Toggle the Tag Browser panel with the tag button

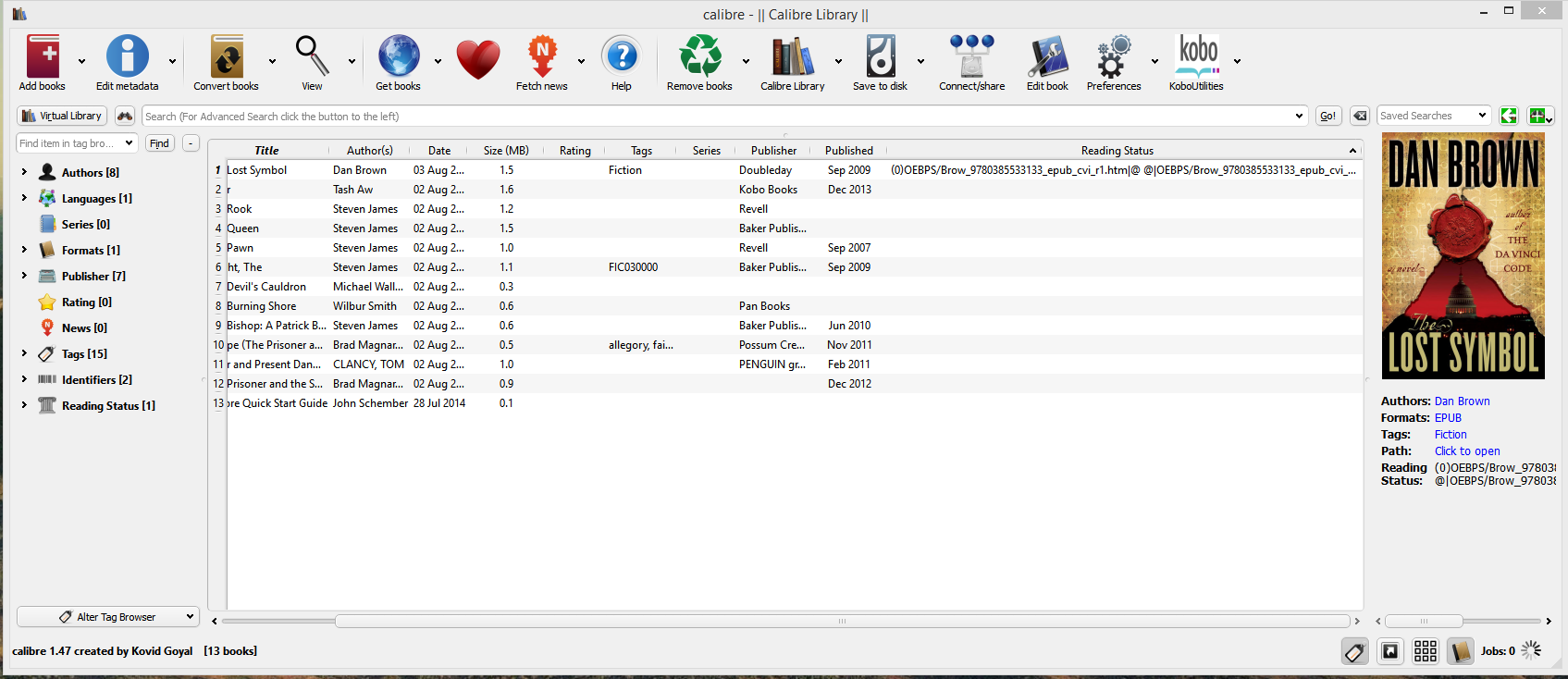point(1355,651)
